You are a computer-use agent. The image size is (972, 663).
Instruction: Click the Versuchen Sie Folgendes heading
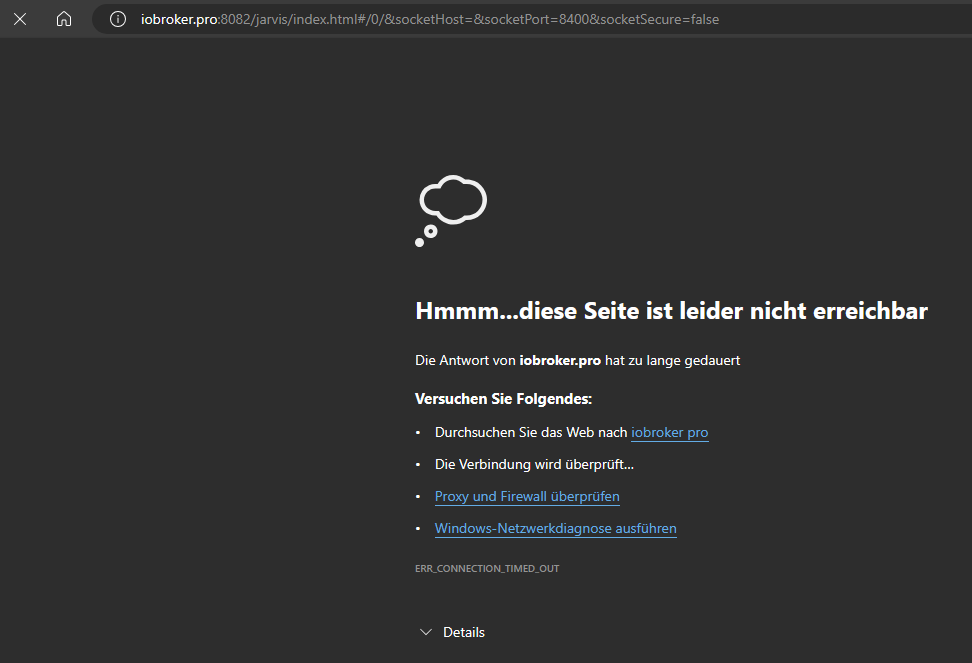click(503, 398)
